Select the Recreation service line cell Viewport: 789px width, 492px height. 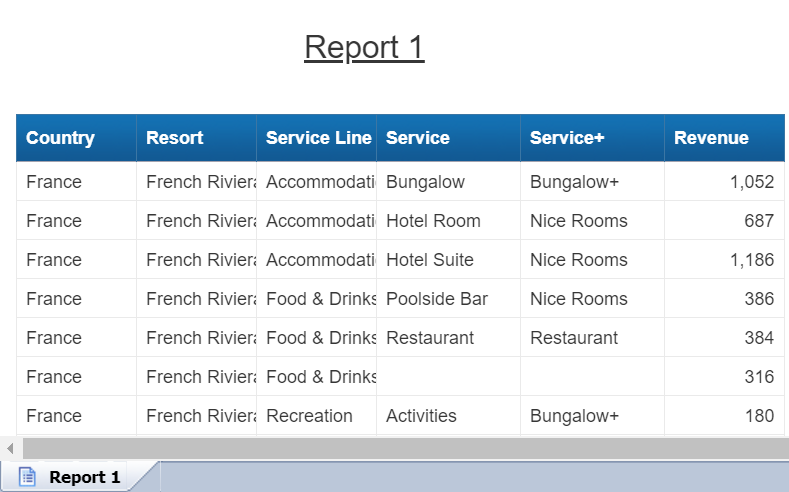pyautogui.click(x=309, y=416)
